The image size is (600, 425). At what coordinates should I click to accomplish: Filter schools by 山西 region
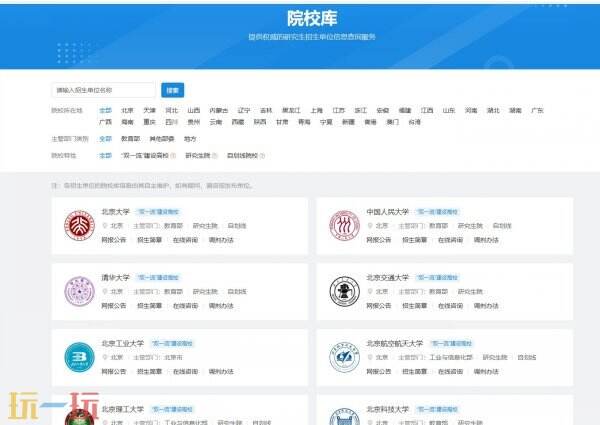point(194,111)
